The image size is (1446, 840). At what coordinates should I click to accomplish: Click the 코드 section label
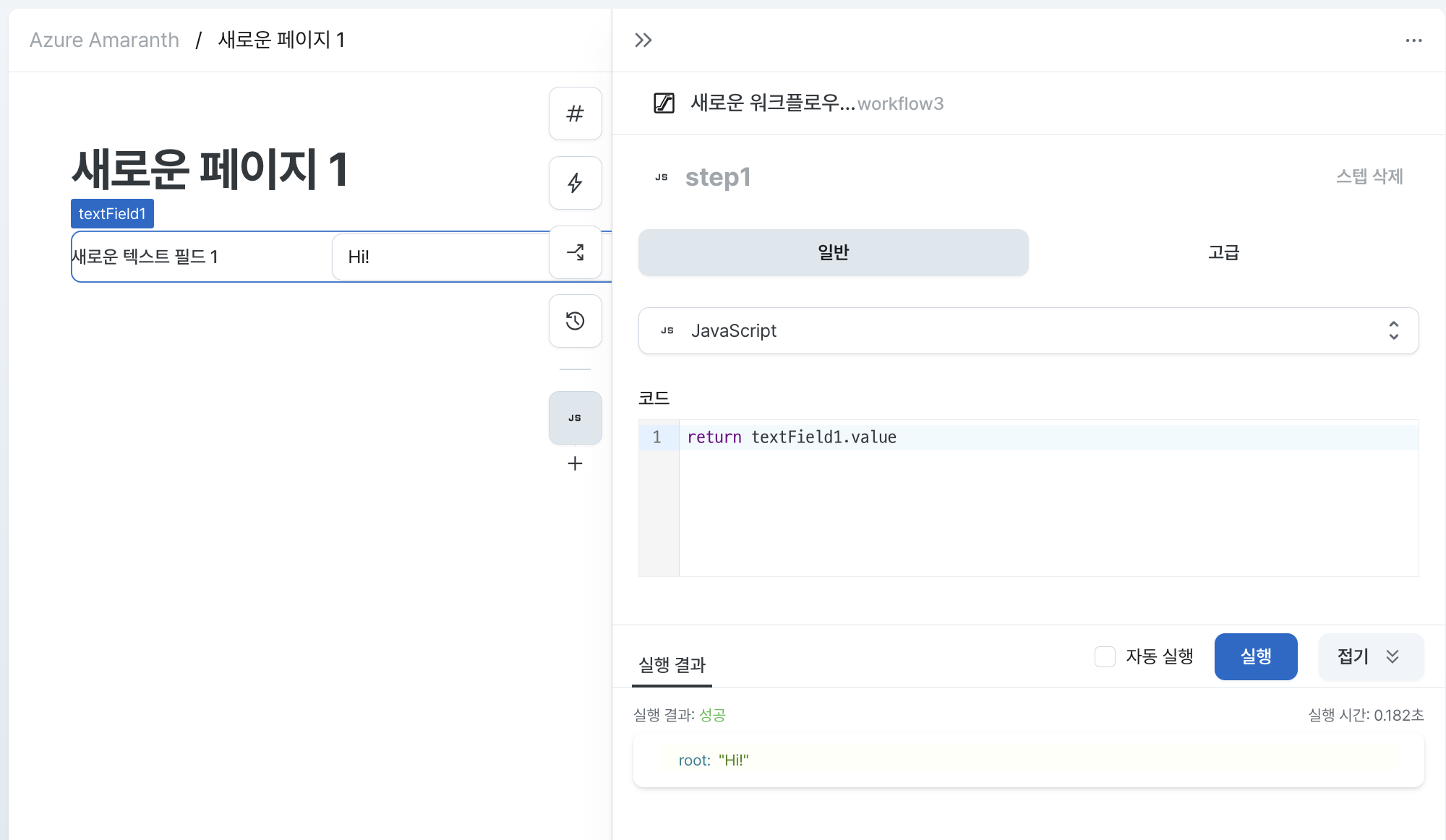[654, 398]
